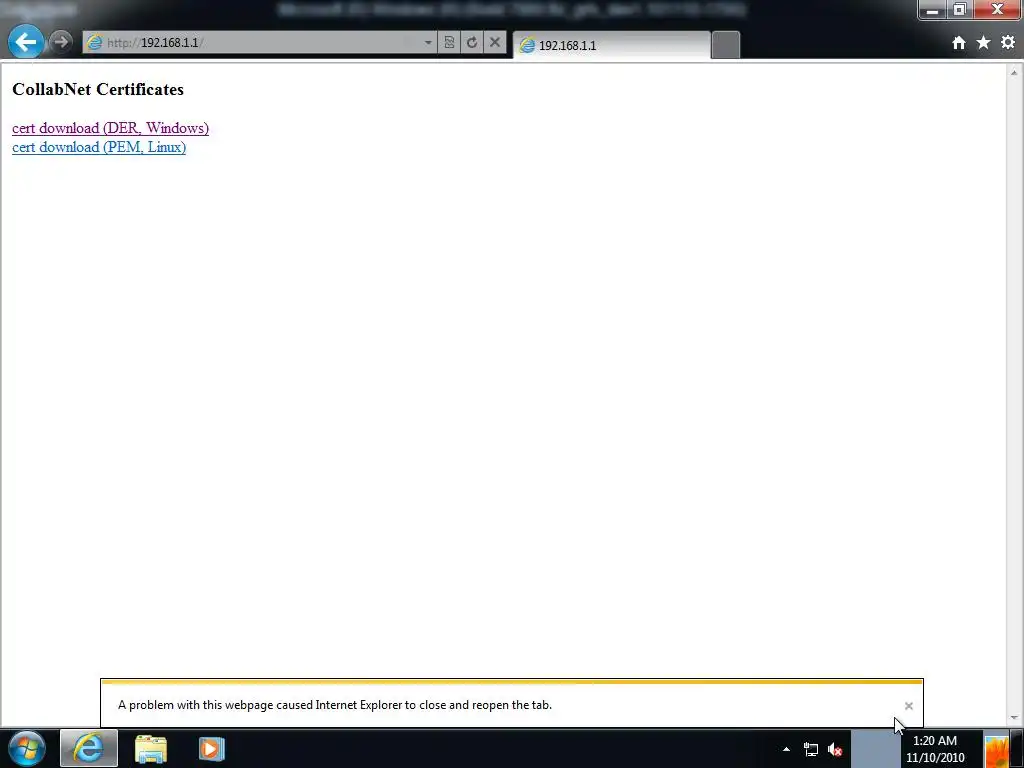The height and width of the screenshot is (768, 1024).
Task: Minimize the Internet Explorer window
Action: 933,10
